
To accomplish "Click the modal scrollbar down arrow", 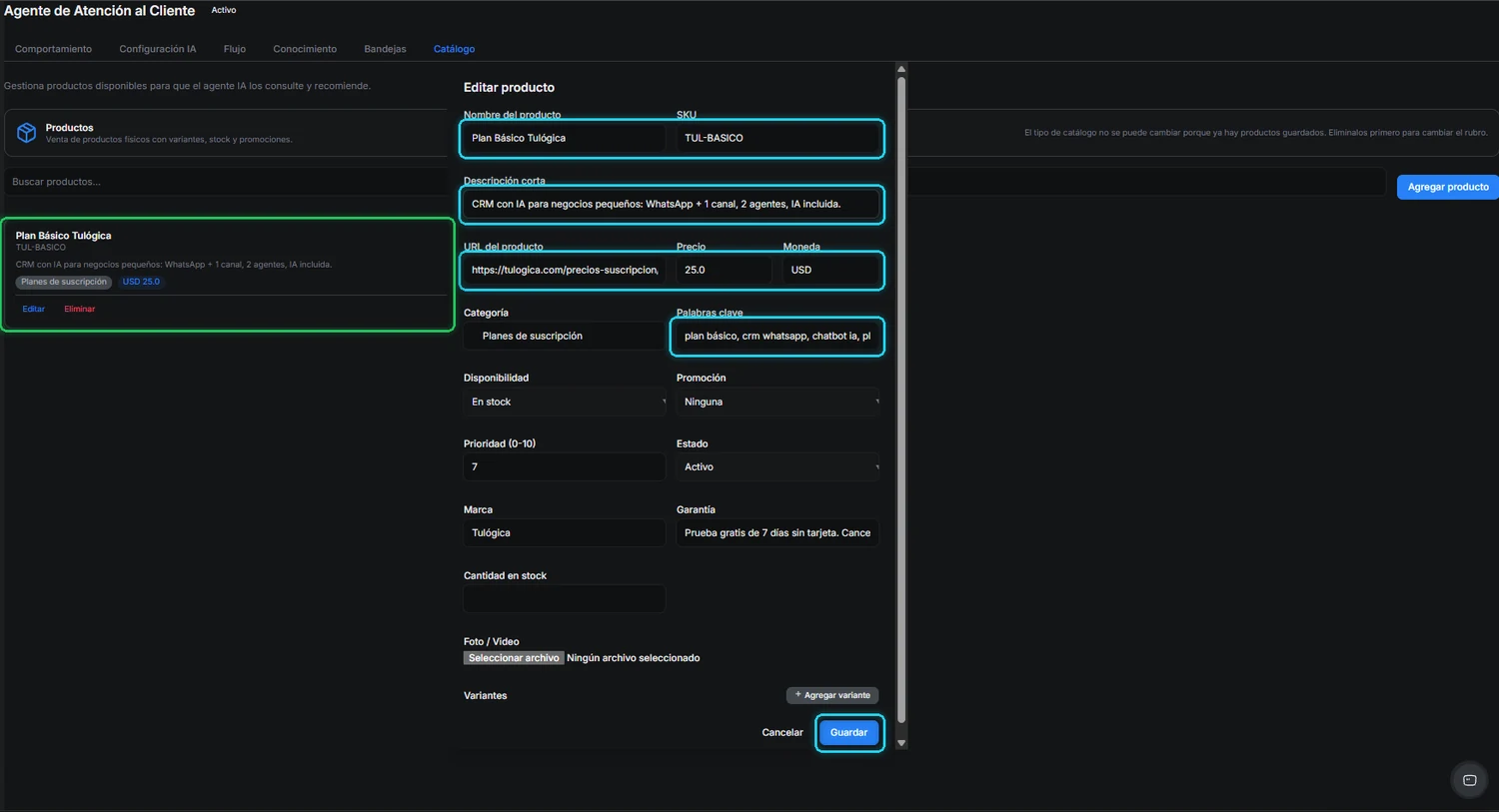I will point(901,743).
